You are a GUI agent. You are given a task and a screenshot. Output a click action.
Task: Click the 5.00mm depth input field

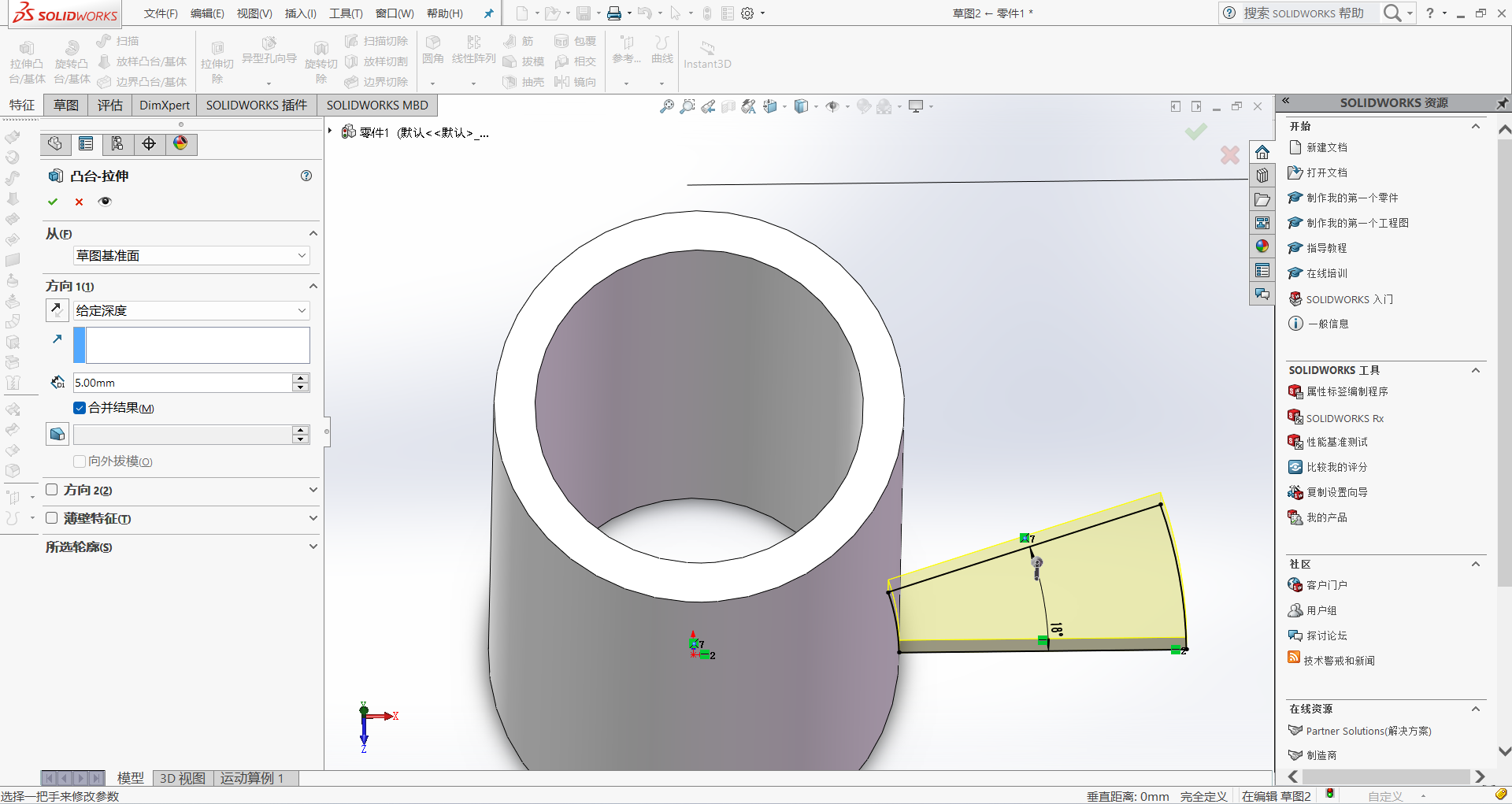[x=181, y=383]
